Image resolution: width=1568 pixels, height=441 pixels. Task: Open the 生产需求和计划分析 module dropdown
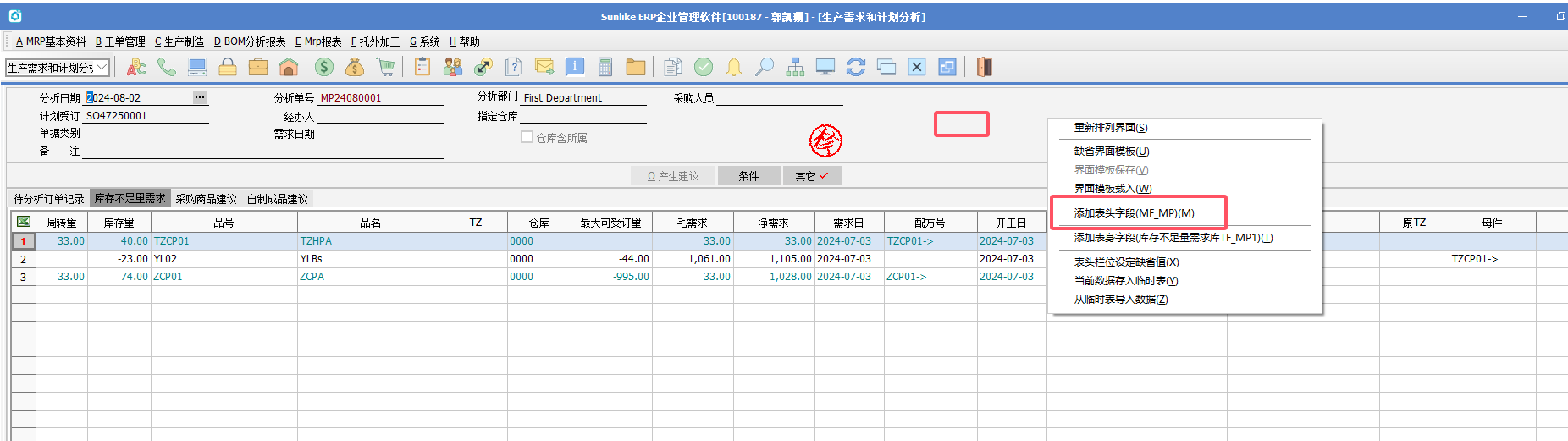(102, 67)
